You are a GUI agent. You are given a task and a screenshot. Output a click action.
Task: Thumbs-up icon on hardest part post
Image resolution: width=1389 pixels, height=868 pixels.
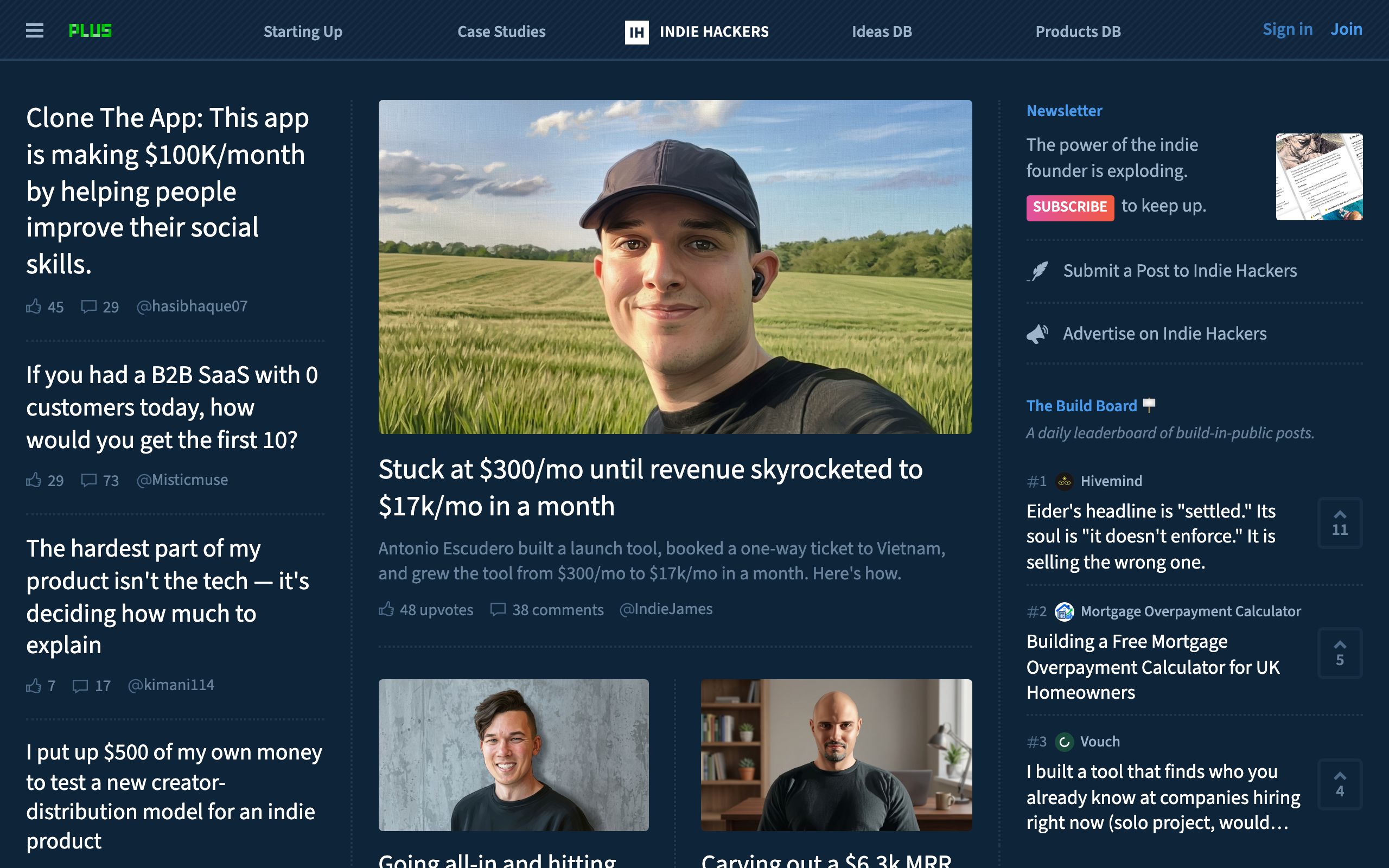(x=33, y=685)
